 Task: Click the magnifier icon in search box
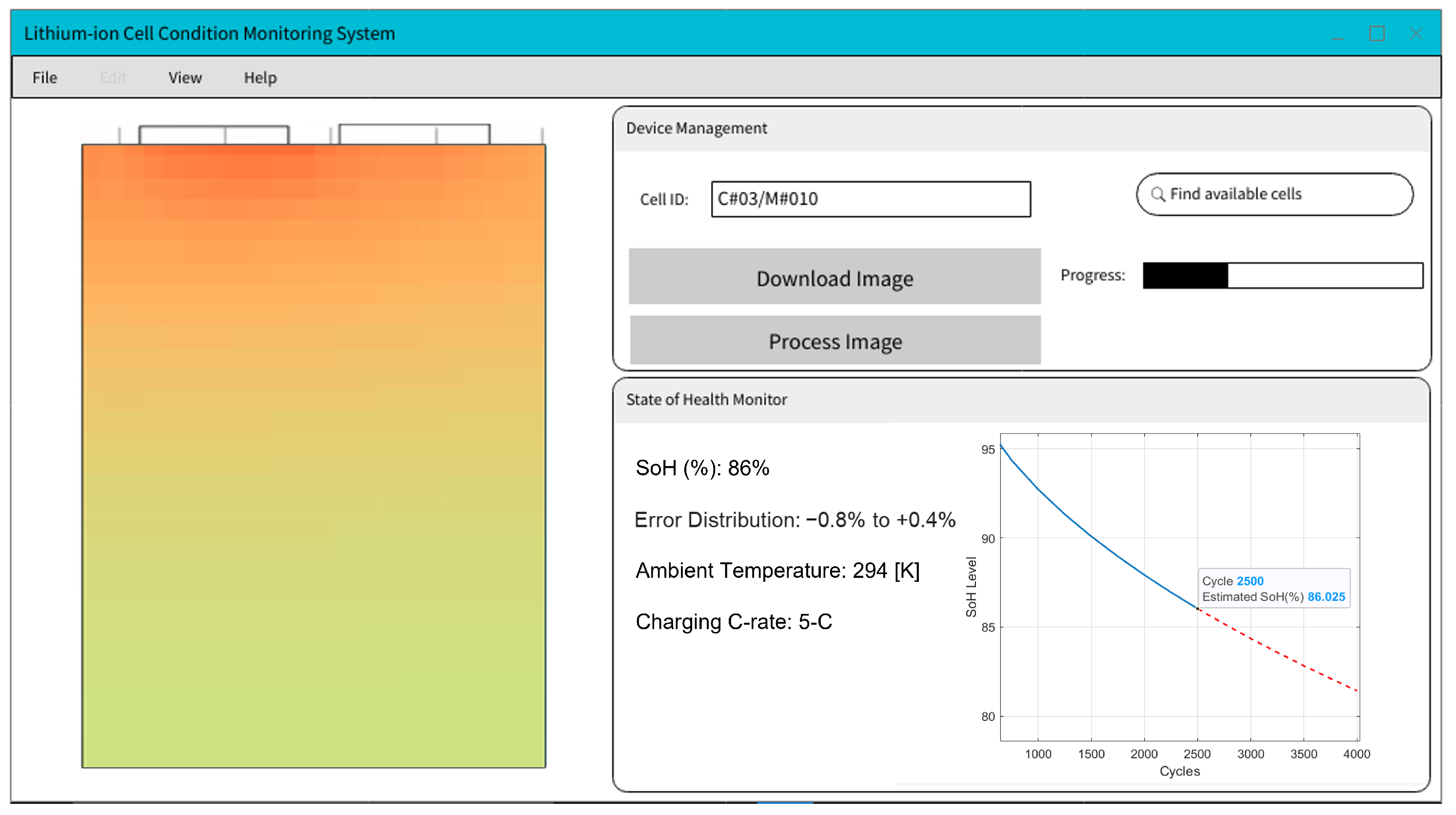click(1158, 194)
